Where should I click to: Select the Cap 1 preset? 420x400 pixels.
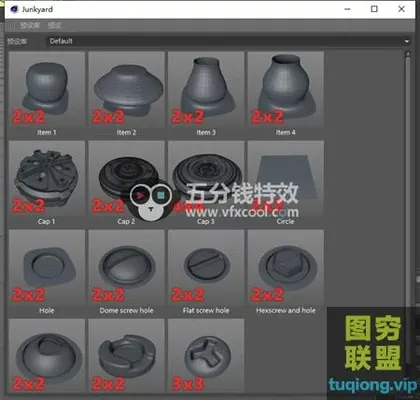(46, 178)
